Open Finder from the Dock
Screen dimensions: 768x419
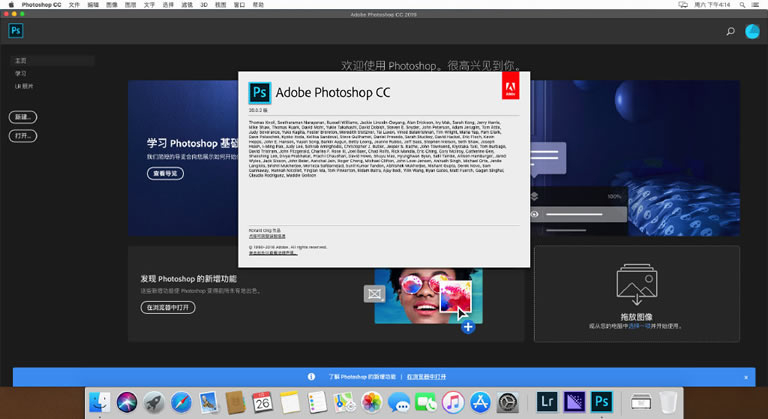tap(100, 402)
